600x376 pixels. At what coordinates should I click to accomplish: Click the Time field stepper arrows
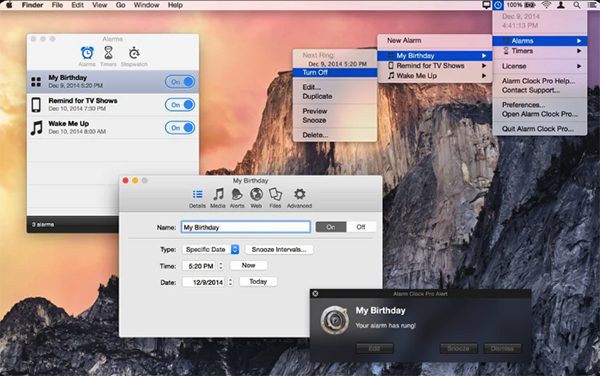[221, 266]
